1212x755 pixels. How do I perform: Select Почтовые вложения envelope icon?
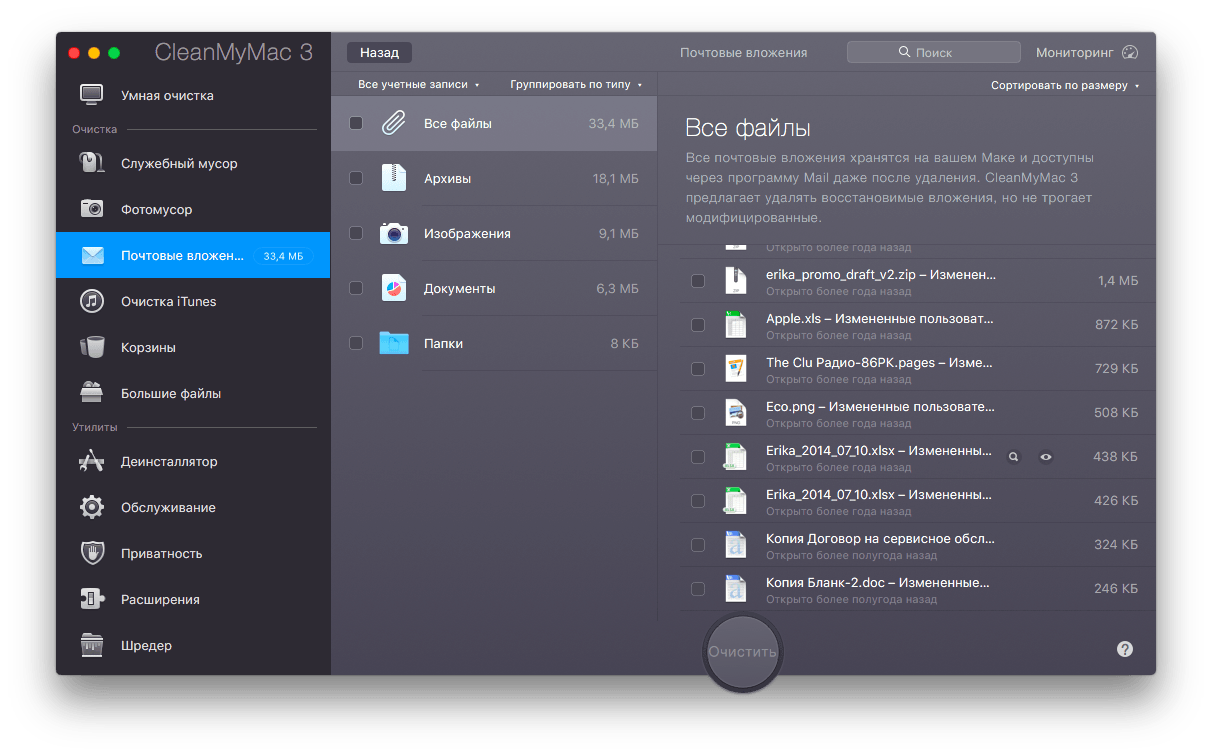click(92, 256)
